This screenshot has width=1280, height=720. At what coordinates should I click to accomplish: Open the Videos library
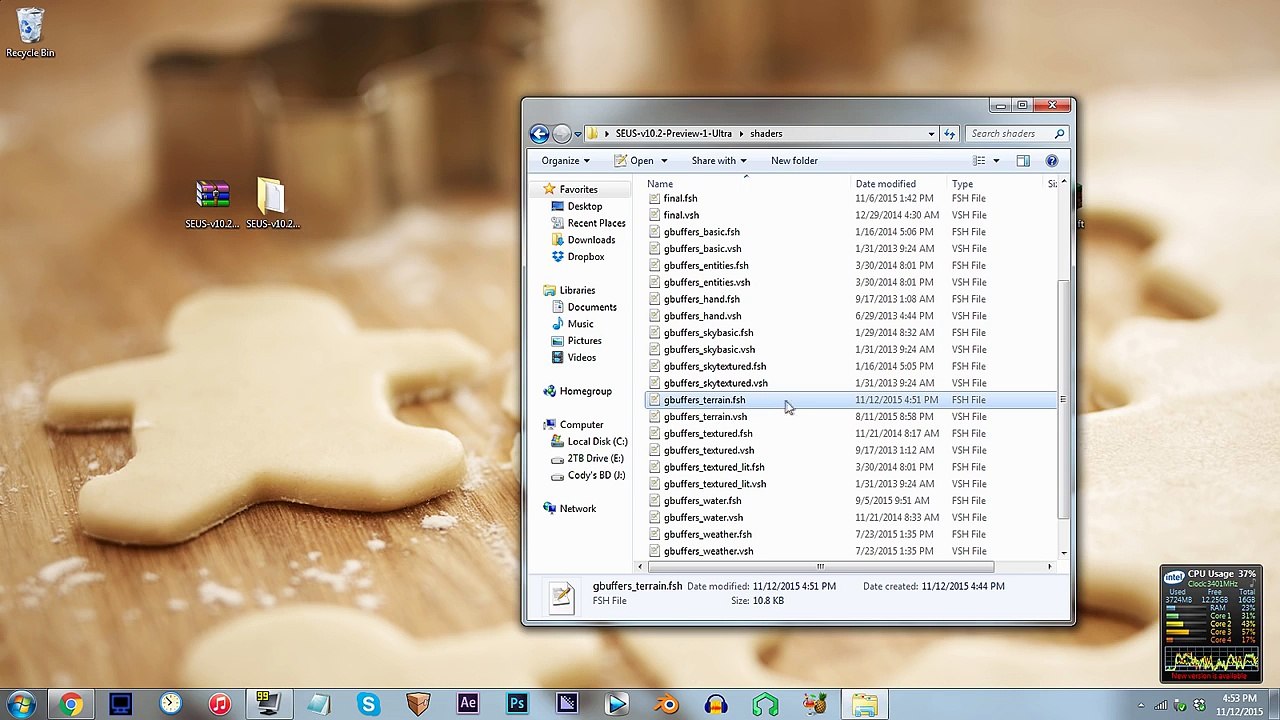coord(581,358)
